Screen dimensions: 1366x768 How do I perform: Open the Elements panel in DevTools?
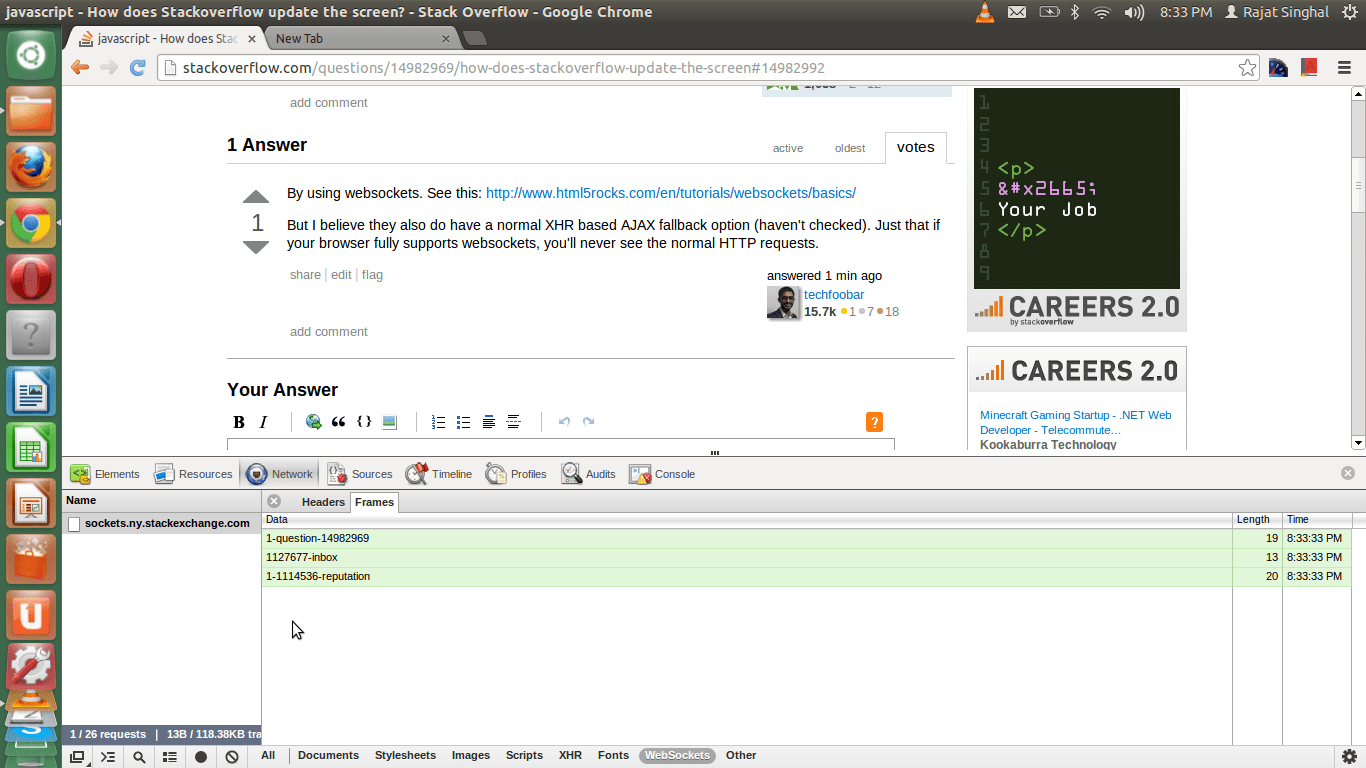[x=105, y=474]
